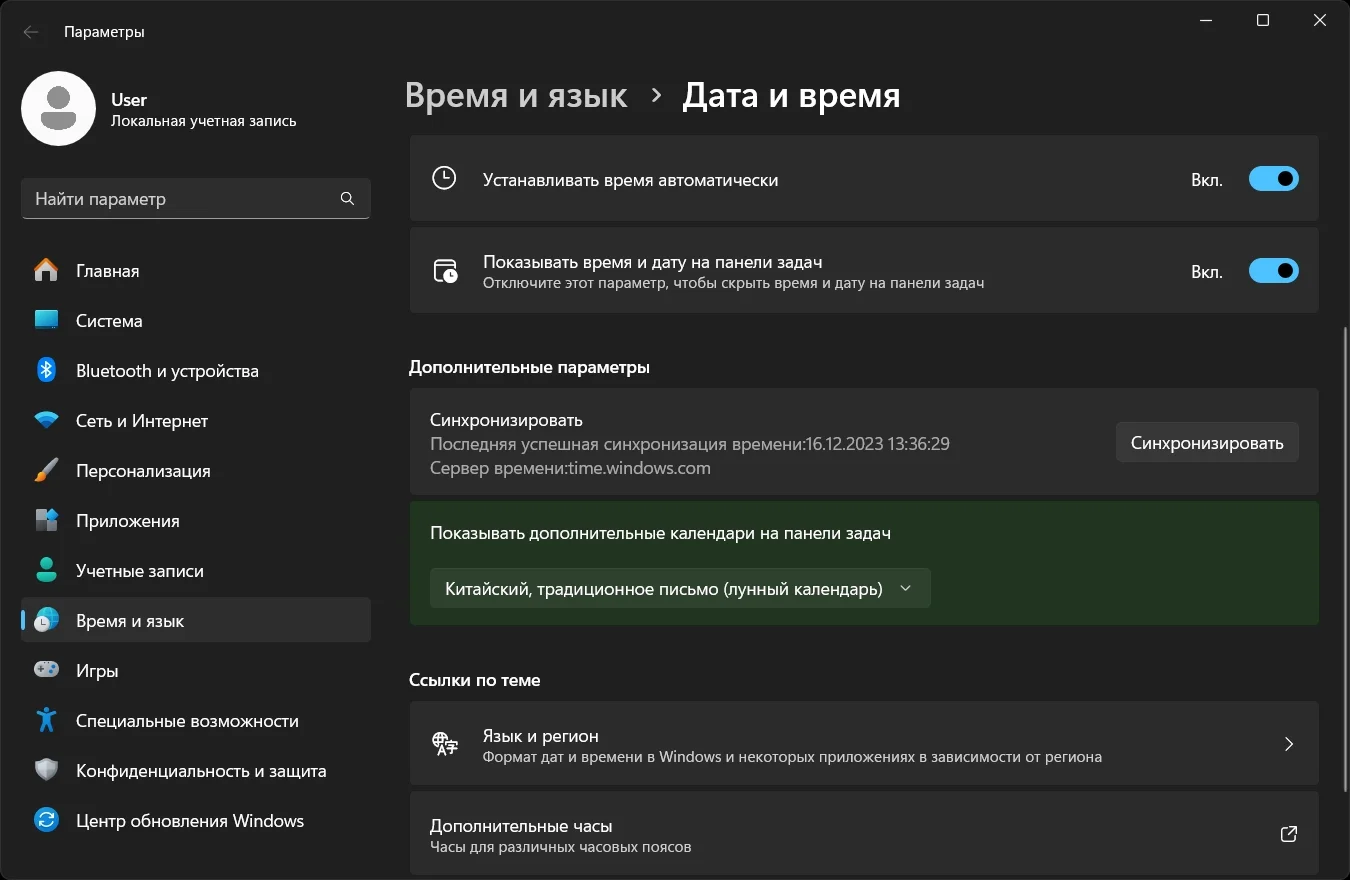Click the Язык и регион language icon
Screen dimensions: 1350x880
click(x=445, y=744)
